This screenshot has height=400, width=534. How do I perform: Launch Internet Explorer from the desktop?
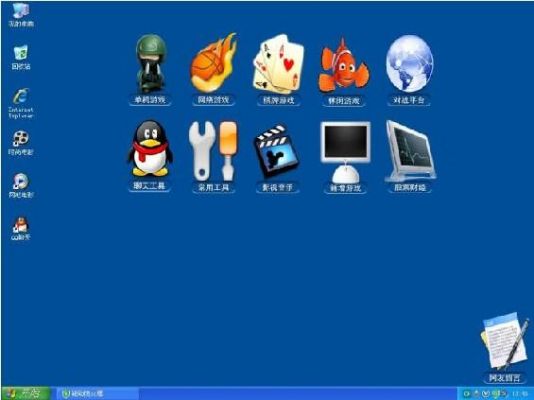21,103
